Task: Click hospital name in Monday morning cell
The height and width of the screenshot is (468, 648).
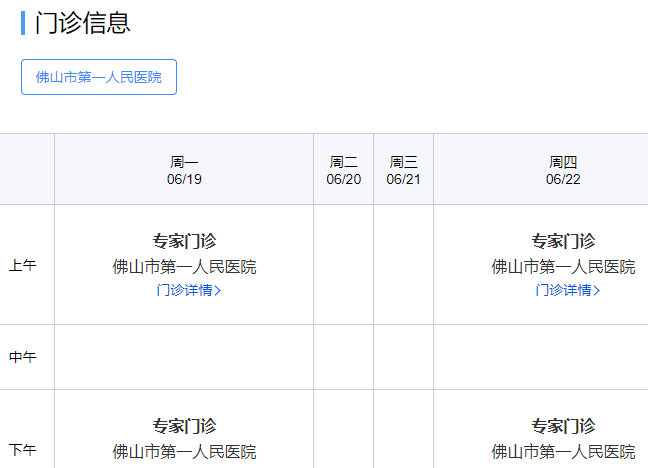Action: [184, 267]
